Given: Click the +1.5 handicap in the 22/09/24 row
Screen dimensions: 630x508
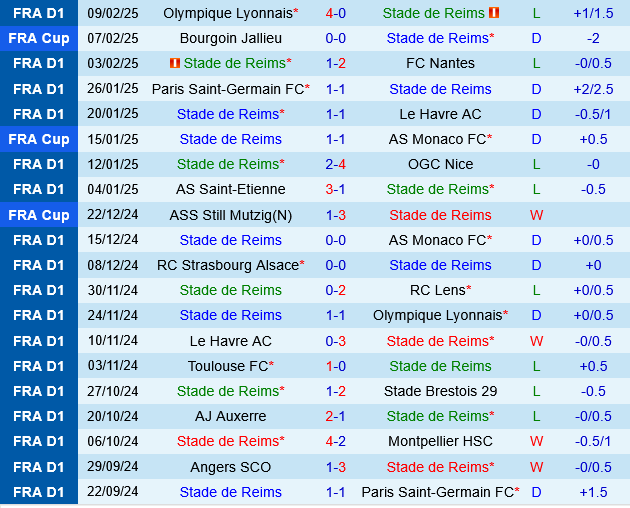Looking at the screenshot, I should click(593, 492).
